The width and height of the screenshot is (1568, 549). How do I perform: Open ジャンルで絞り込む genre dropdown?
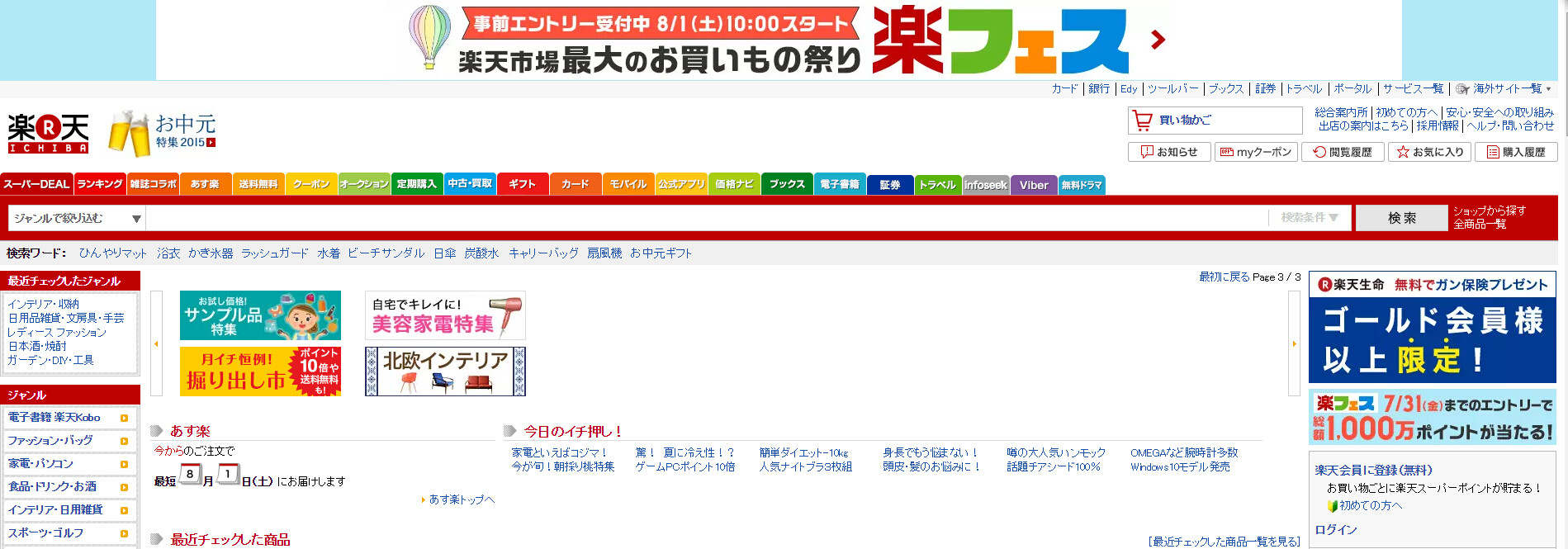[x=77, y=218]
